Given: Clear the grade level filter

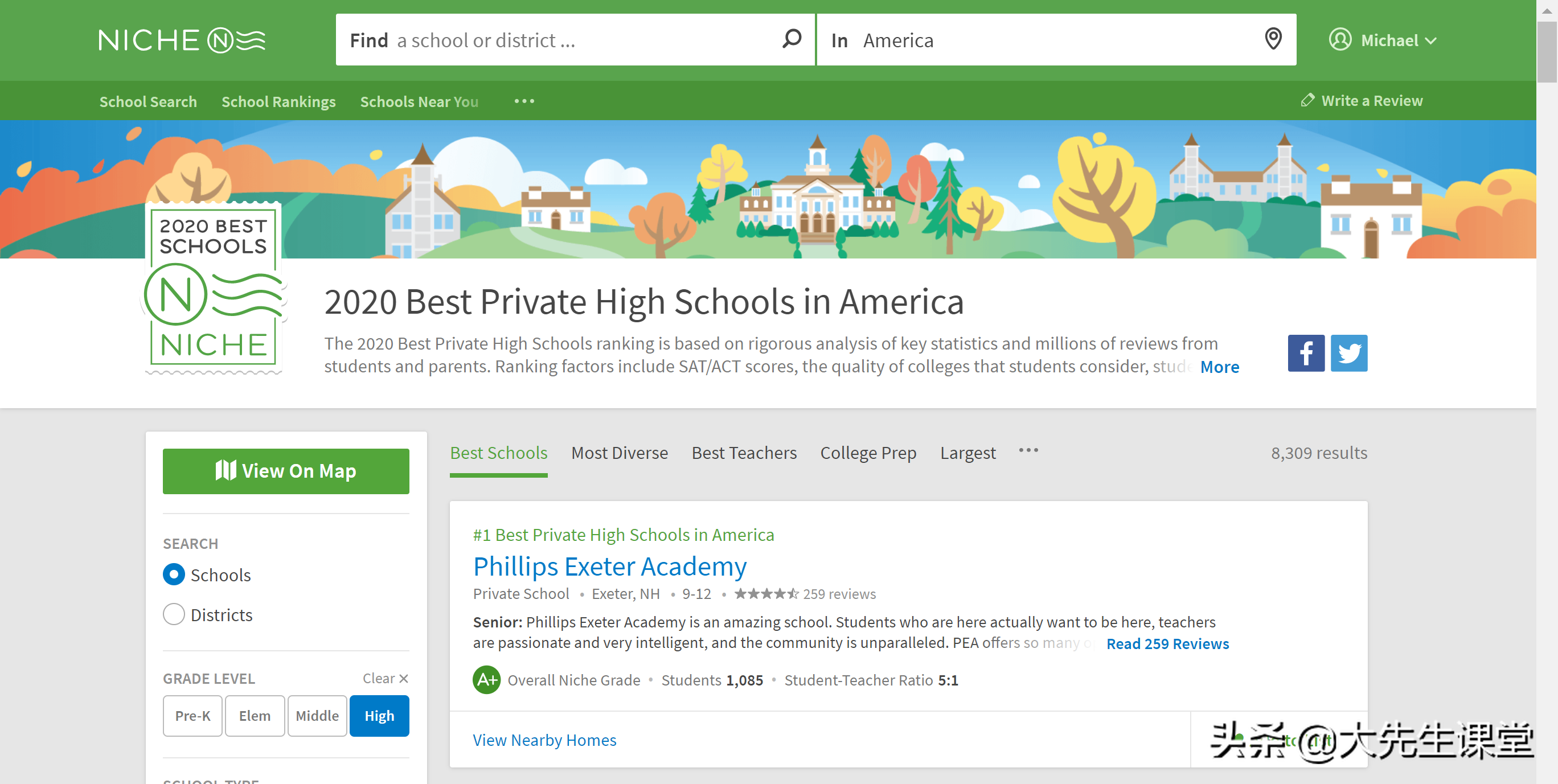Looking at the screenshot, I should (386, 678).
